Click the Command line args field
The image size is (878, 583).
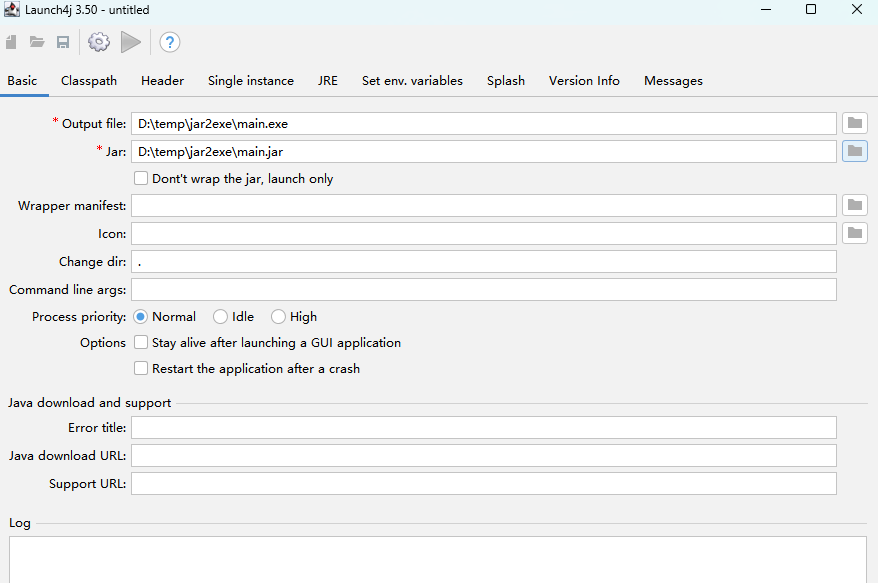point(484,290)
